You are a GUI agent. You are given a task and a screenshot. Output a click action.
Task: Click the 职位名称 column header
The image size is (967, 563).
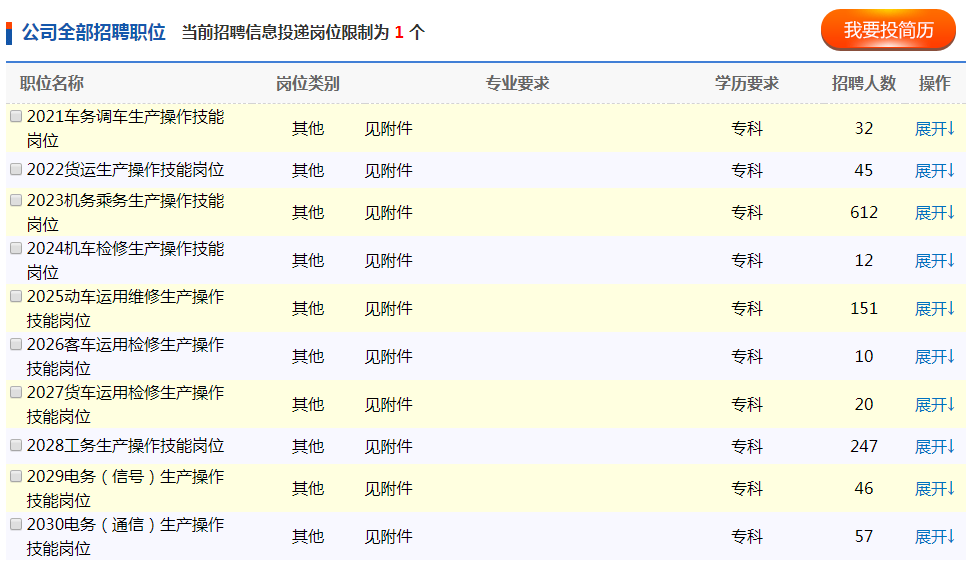click(52, 83)
